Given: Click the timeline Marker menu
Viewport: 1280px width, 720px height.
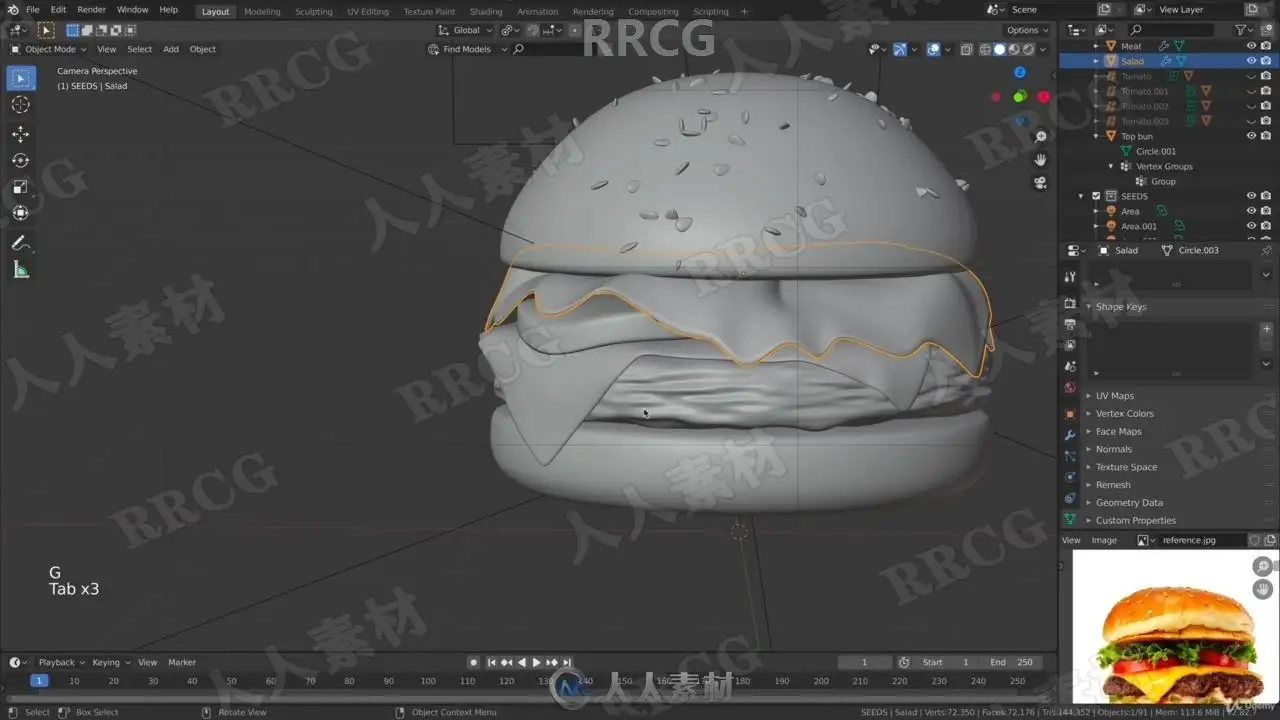Looking at the screenshot, I should pyautogui.click(x=182, y=662).
